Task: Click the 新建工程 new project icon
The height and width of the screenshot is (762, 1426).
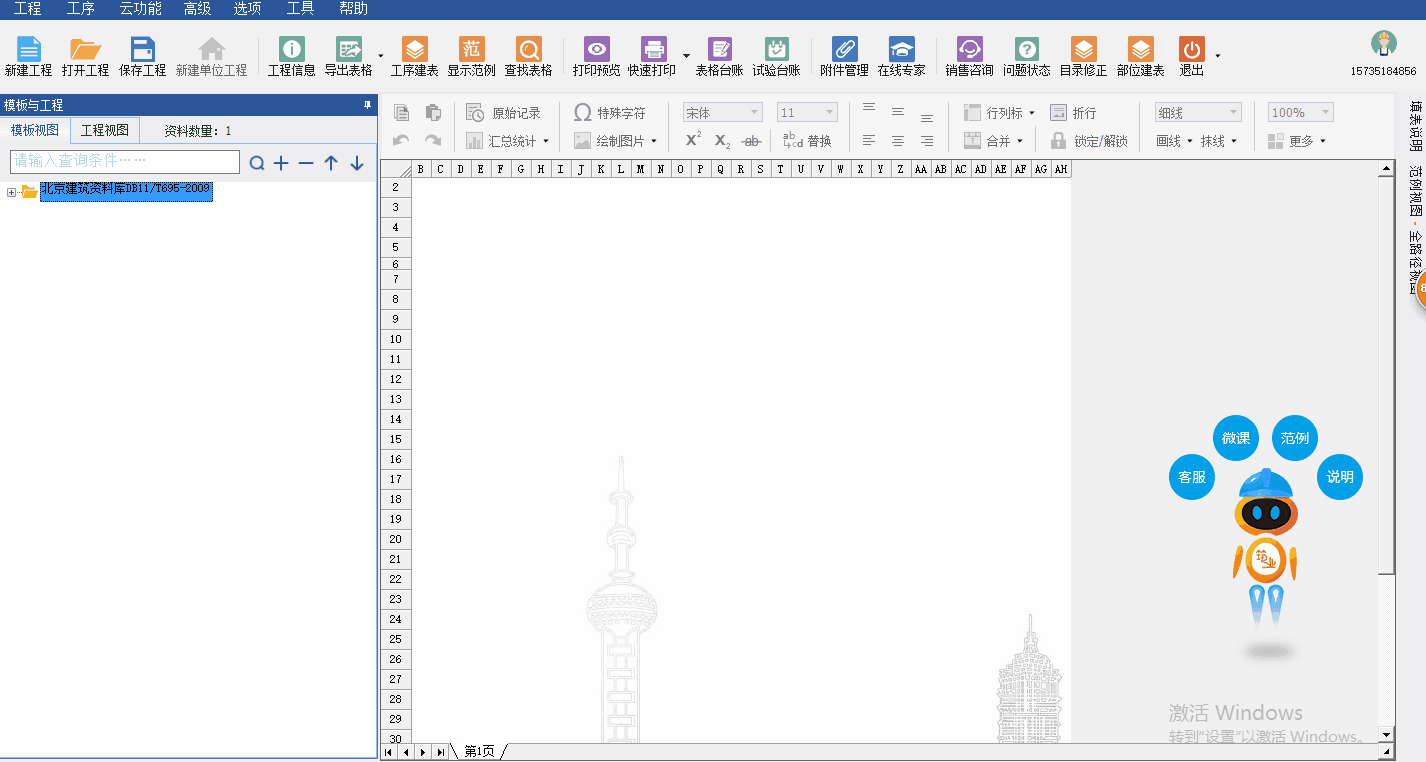Action: (28, 56)
